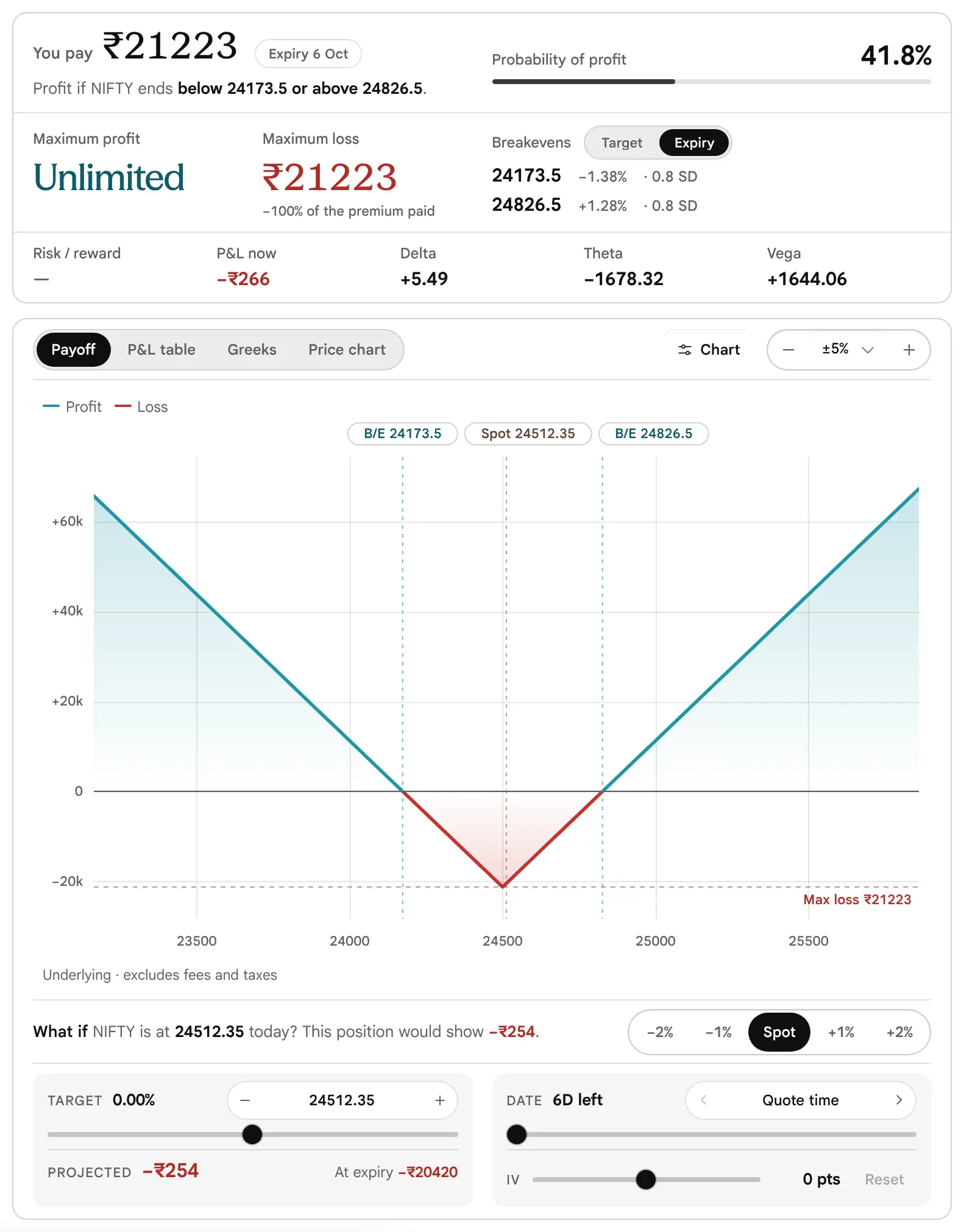
Task: Select the -1% what-if scenario
Action: click(x=718, y=1032)
